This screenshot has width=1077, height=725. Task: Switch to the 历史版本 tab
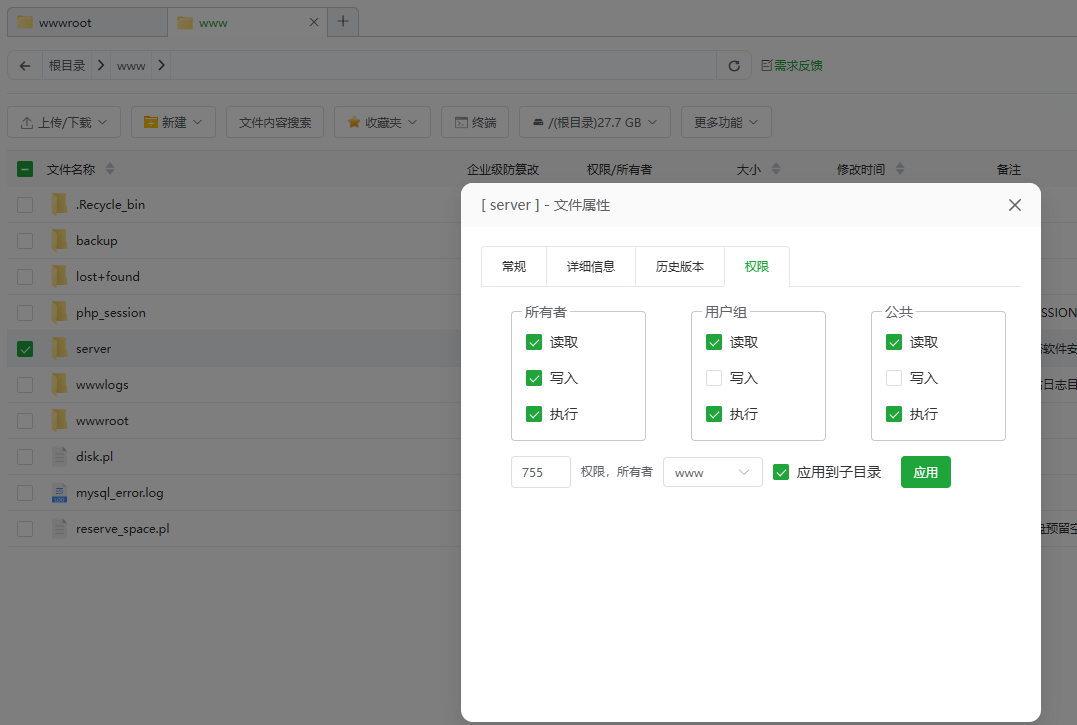680,267
